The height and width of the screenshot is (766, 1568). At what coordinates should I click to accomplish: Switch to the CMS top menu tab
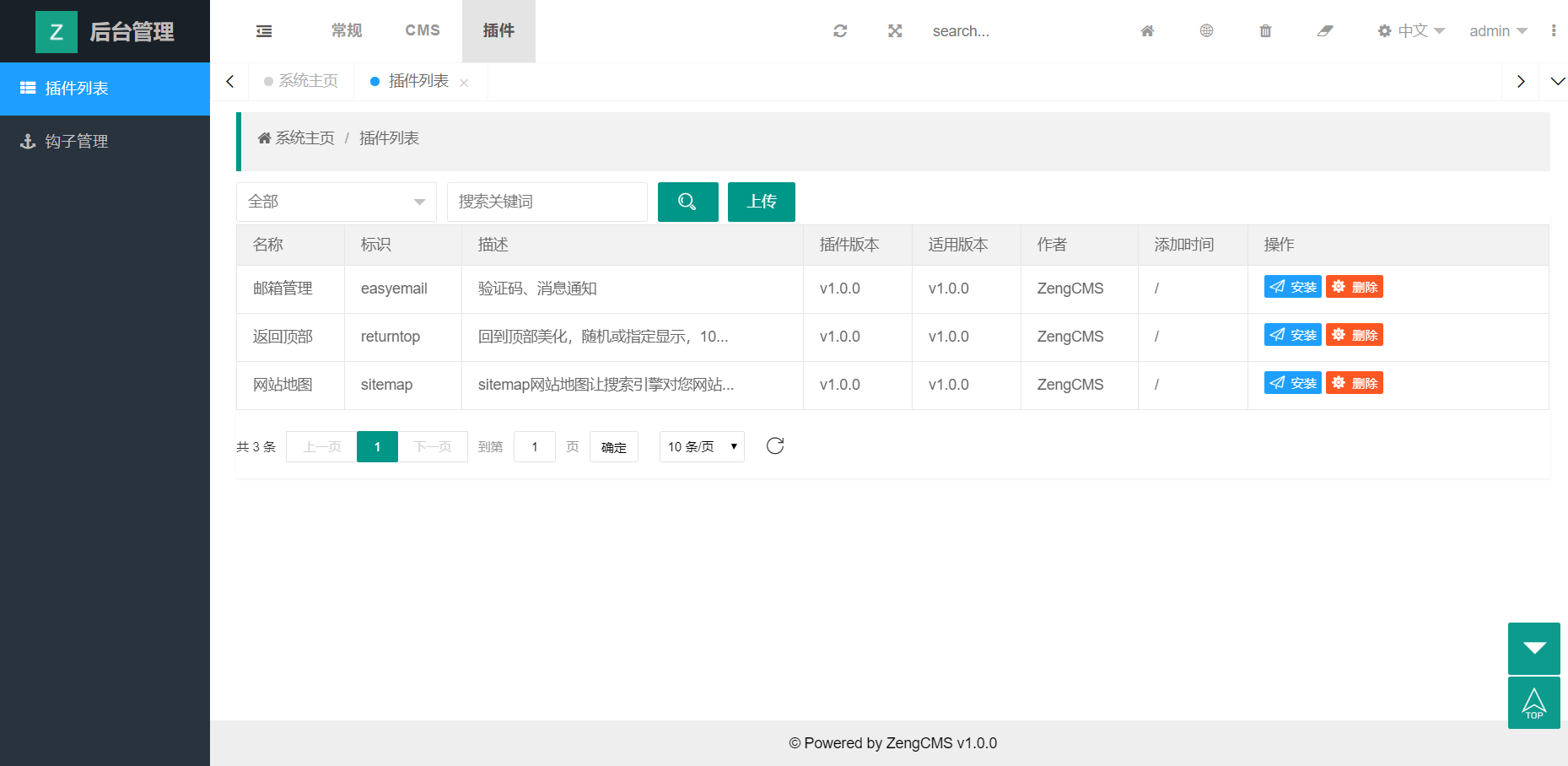423,31
